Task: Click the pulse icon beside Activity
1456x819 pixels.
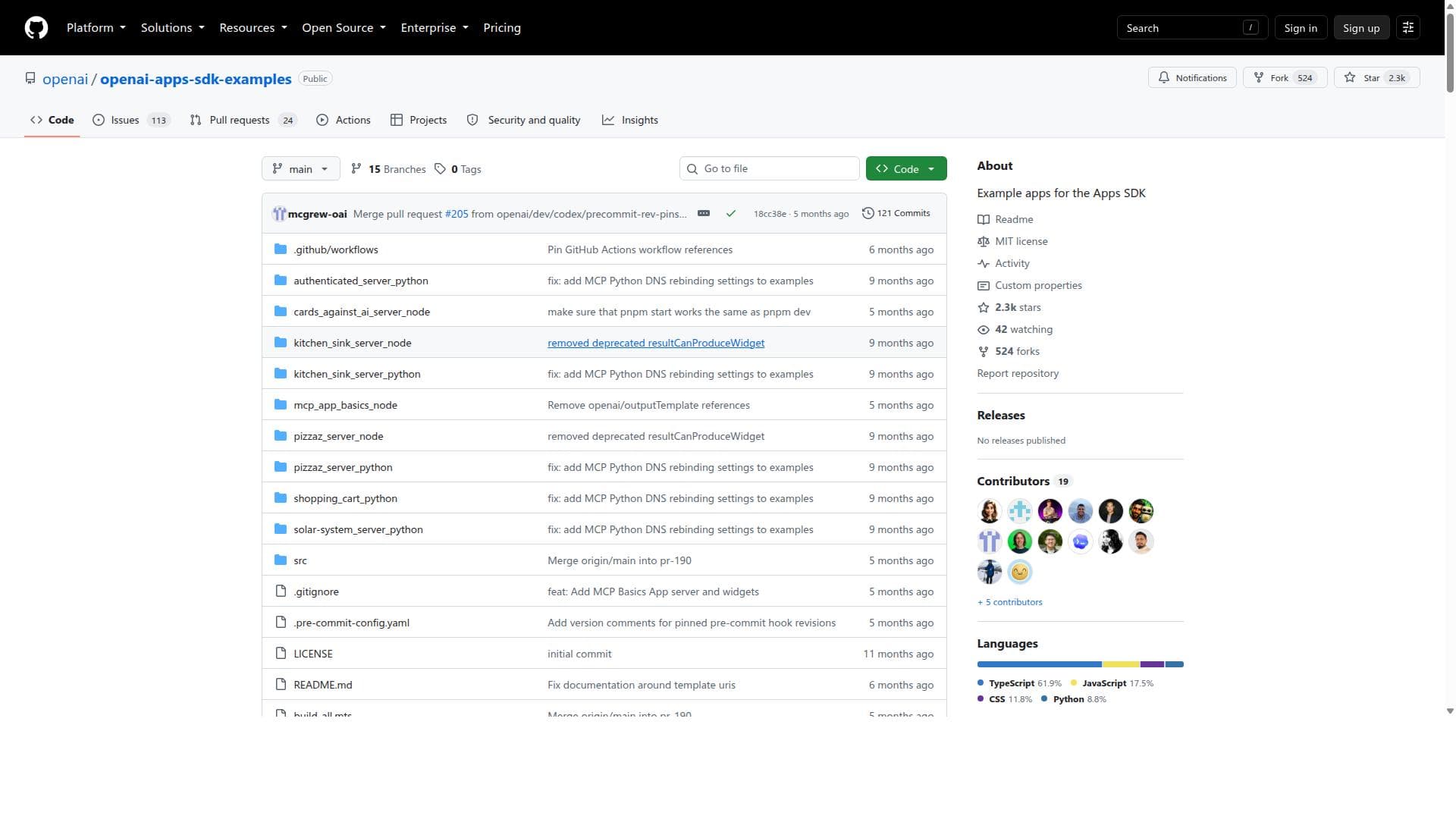Action: pyautogui.click(x=984, y=264)
